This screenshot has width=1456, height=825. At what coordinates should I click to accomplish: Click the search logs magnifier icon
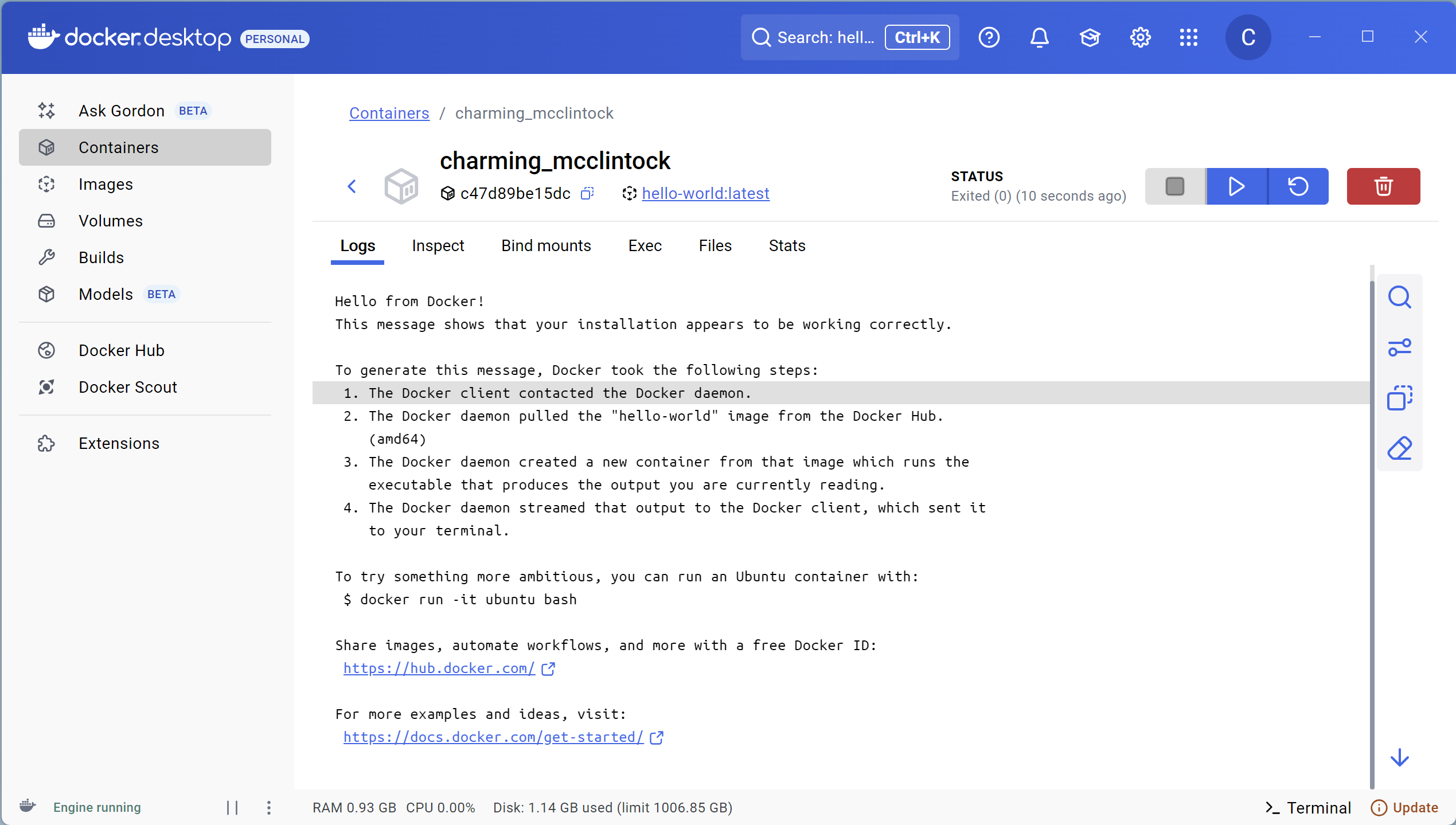coord(1399,298)
